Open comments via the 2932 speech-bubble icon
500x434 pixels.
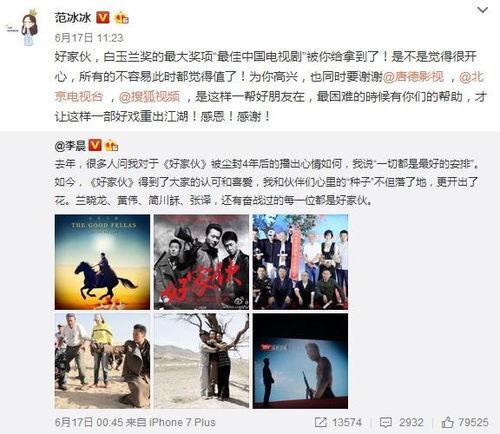(x=386, y=423)
